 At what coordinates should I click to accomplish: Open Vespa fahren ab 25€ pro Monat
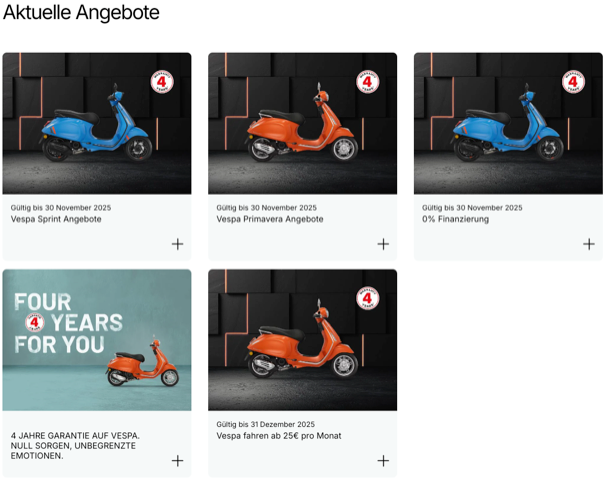[x=279, y=436]
